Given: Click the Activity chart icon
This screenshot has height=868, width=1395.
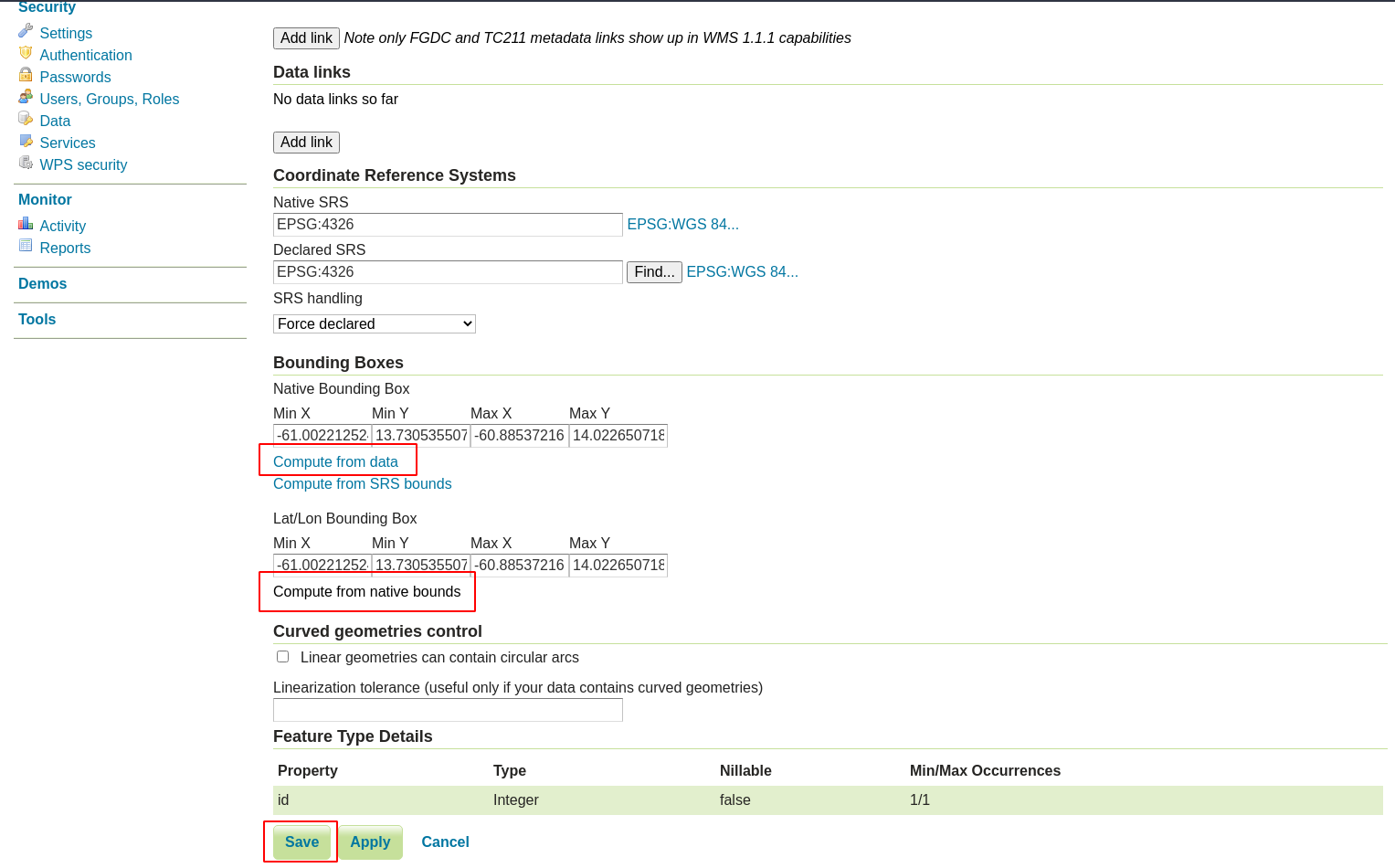Looking at the screenshot, I should coord(26,224).
